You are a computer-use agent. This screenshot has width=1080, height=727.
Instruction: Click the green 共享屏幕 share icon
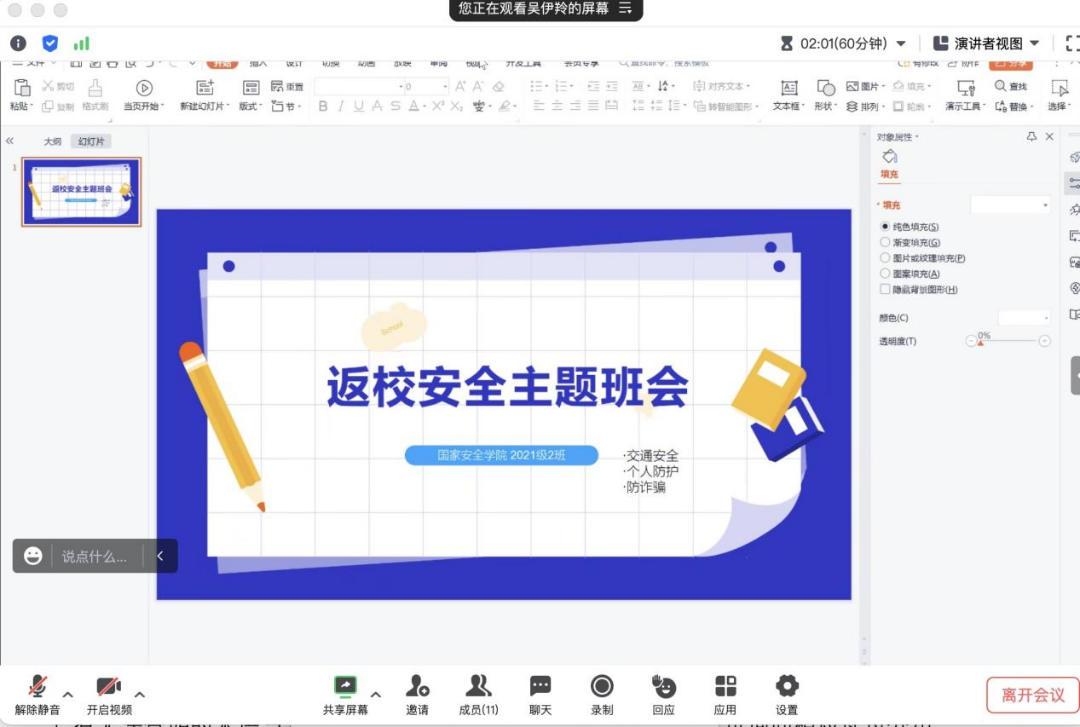345,686
